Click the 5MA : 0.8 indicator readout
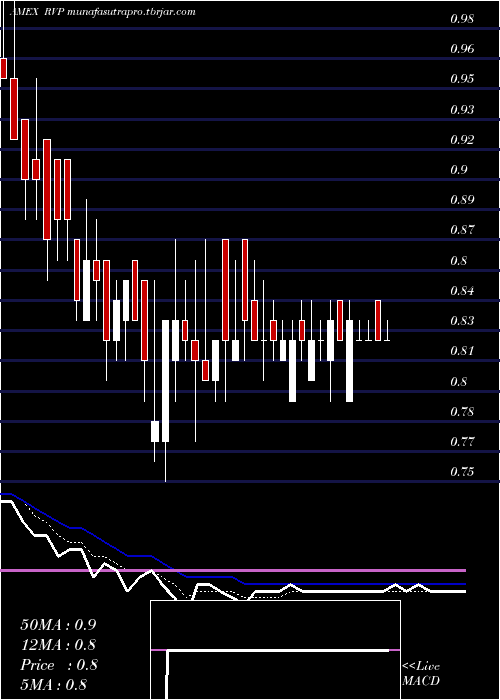The height and width of the screenshot is (700, 500). click(x=54, y=685)
